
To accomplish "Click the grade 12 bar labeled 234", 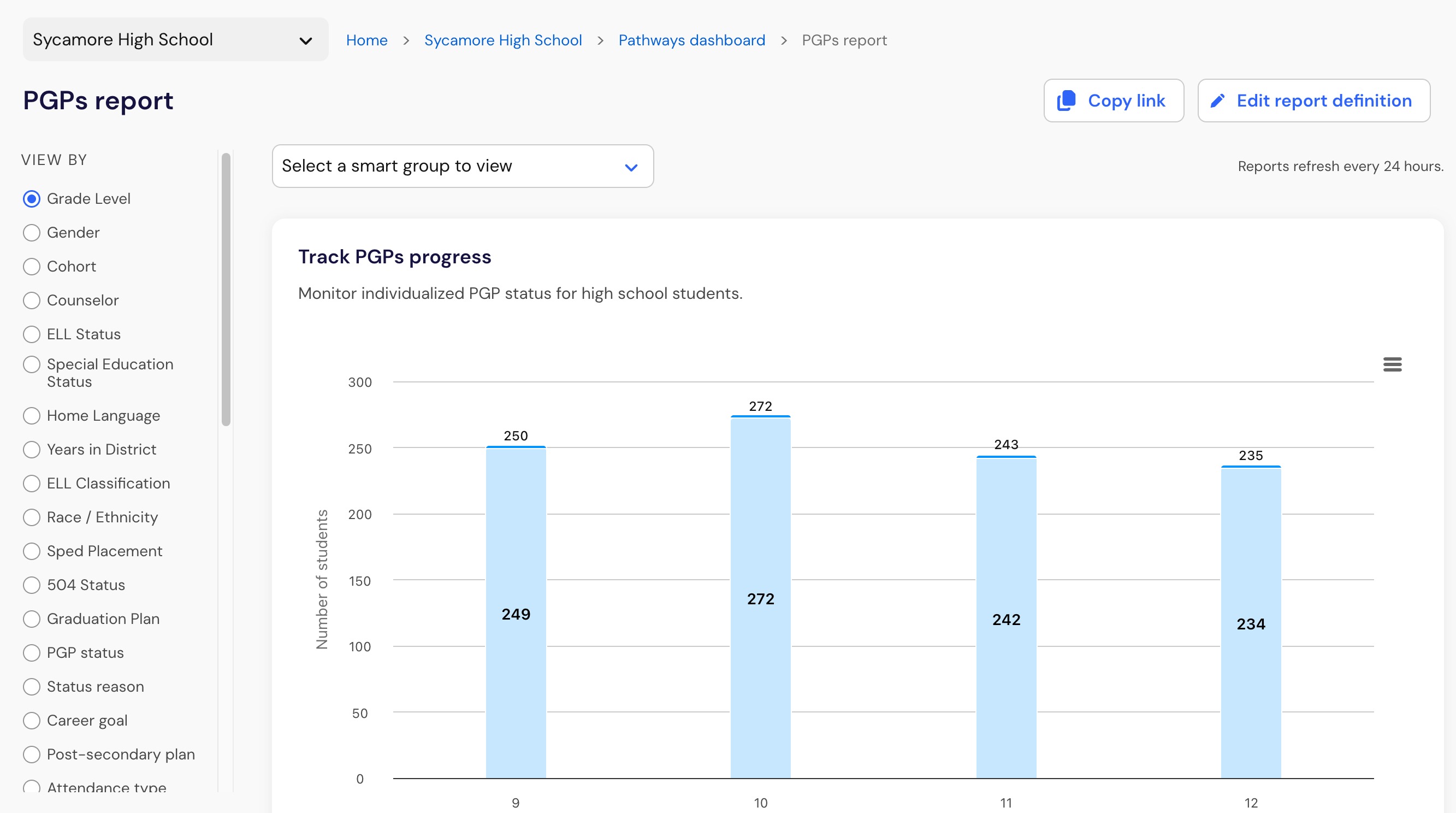I will [x=1251, y=623].
